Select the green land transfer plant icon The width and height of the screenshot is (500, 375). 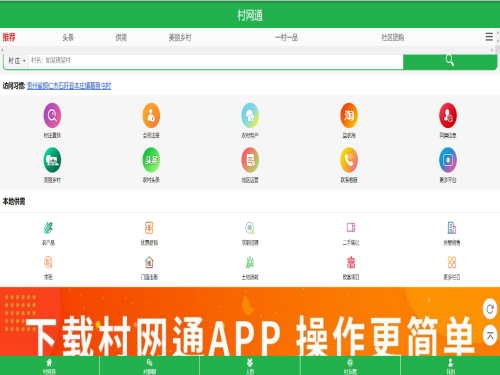click(x=250, y=262)
